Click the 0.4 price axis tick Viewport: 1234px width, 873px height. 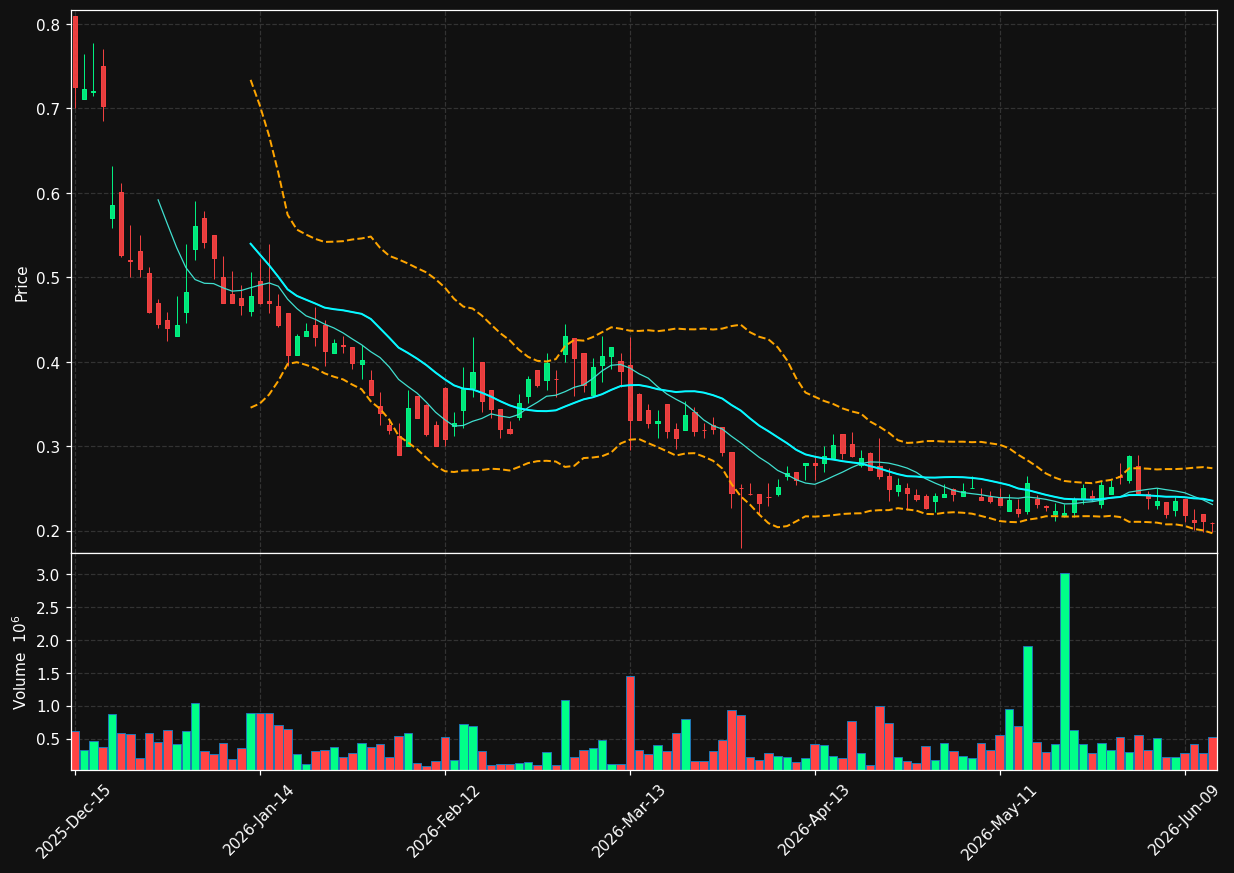[50, 362]
